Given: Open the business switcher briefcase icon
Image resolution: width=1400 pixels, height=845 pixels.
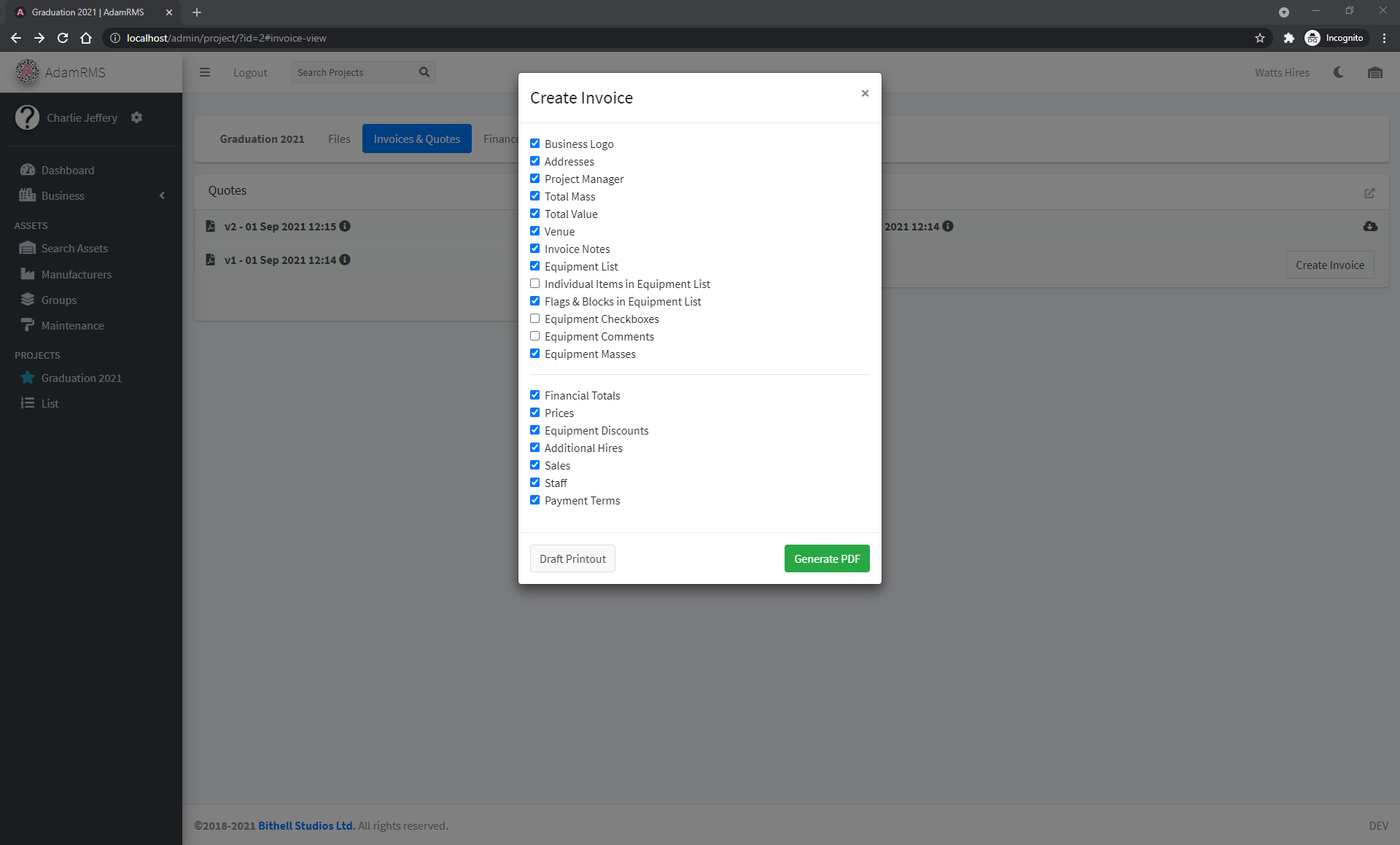Looking at the screenshot, I should pyautogui.click(x=1375, y=72).
